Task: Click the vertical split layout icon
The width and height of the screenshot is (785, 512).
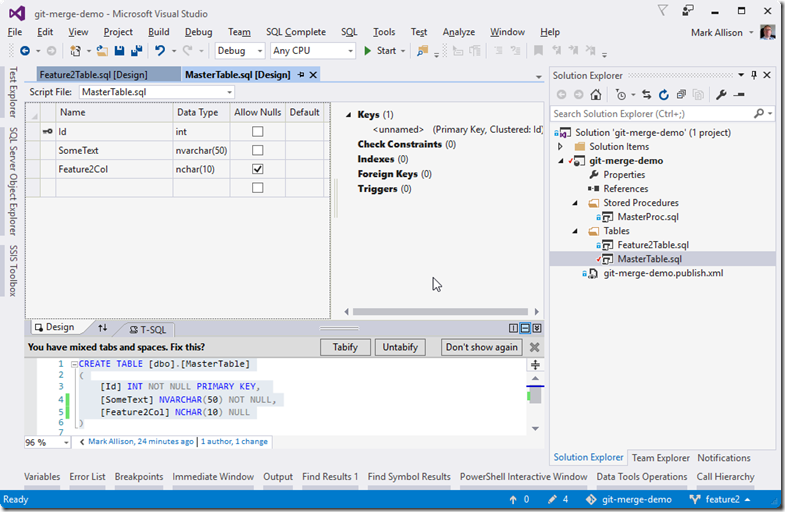Action: (x=513, y=328)
